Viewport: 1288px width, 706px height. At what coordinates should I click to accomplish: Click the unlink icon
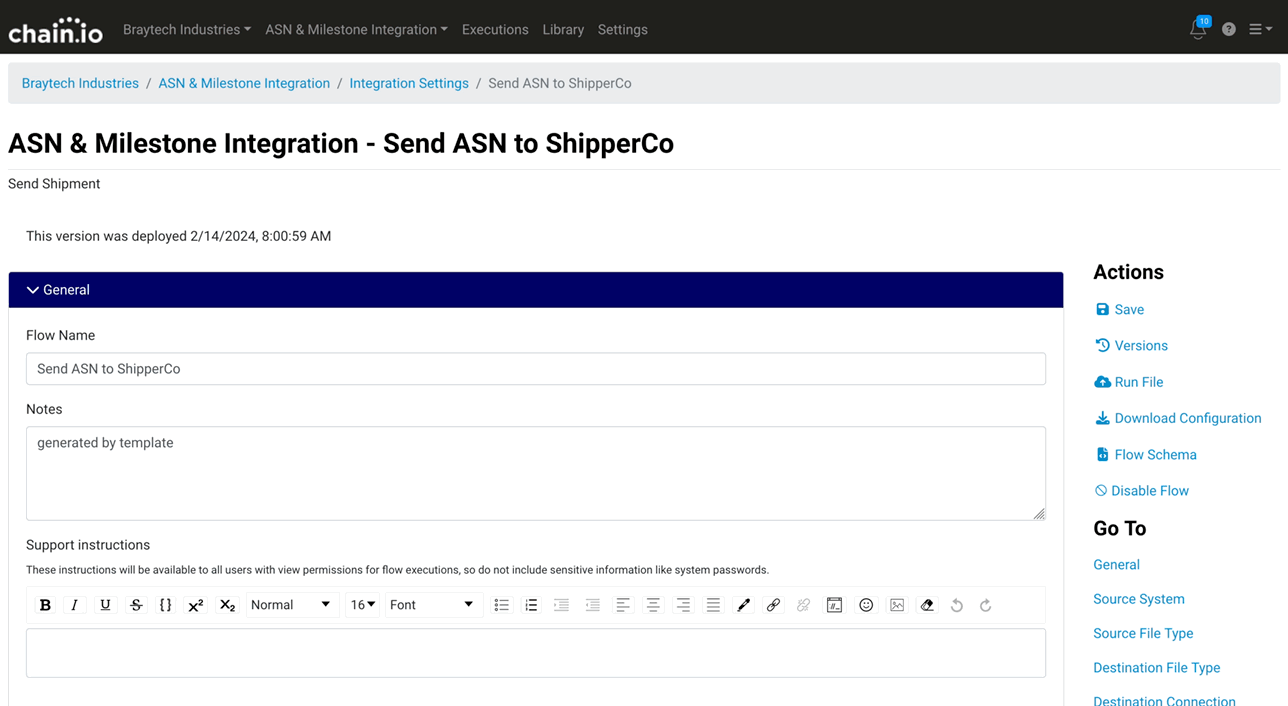[x=803, y=605]
